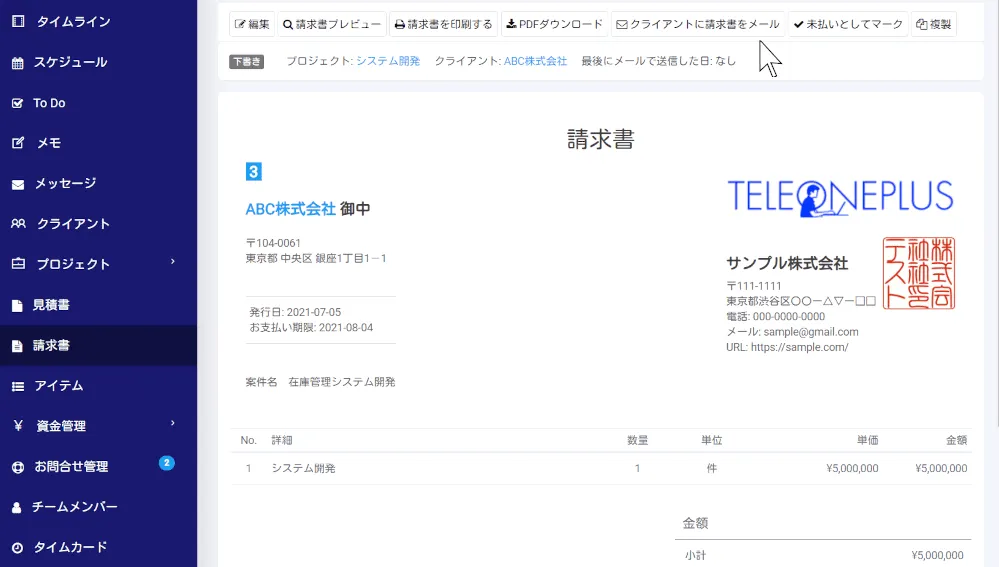Click メモ text in sidebar
The width and height of the screenshot is (999, 567).
[x=49, y=143]
